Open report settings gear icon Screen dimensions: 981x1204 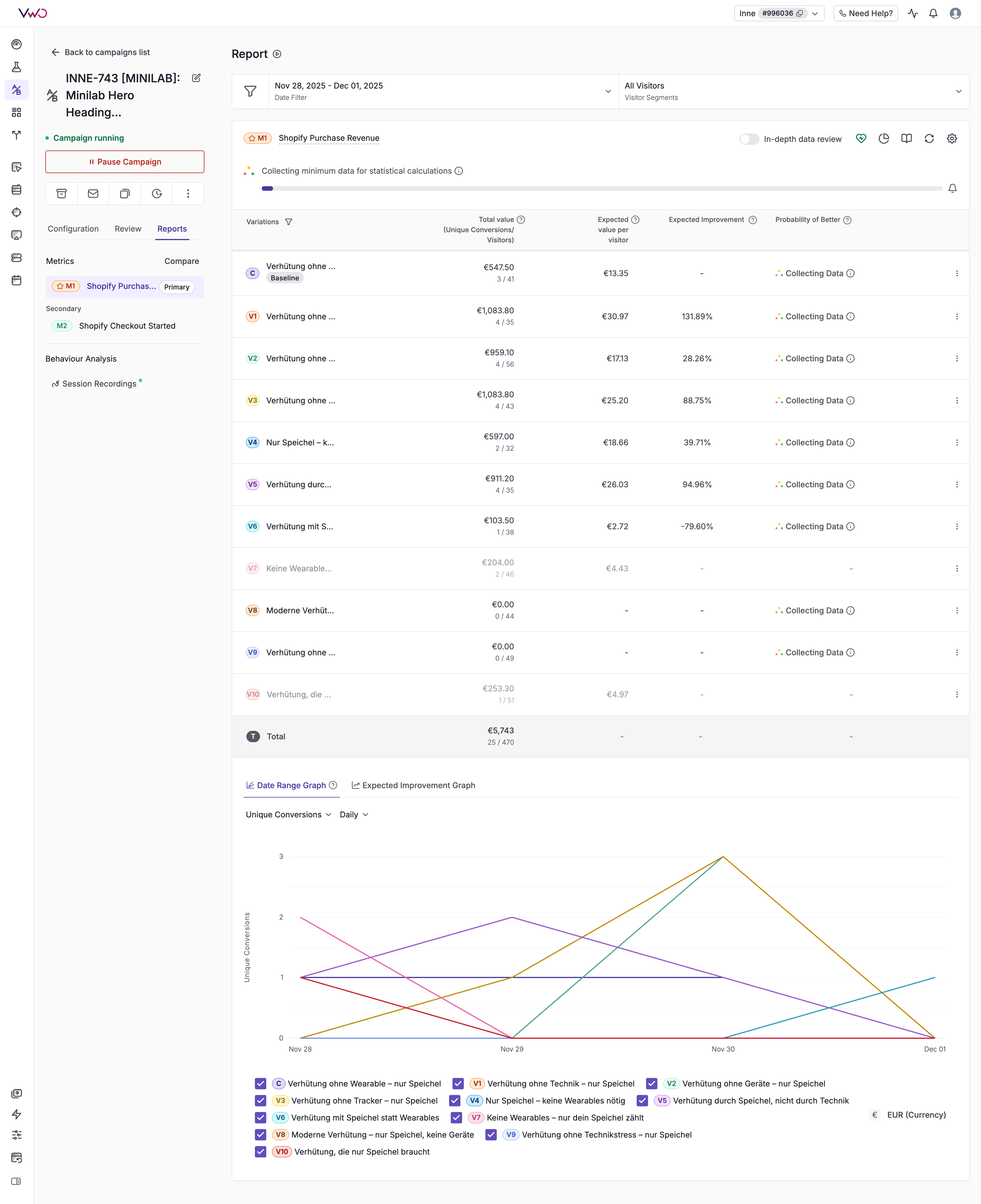click(951, 139)
